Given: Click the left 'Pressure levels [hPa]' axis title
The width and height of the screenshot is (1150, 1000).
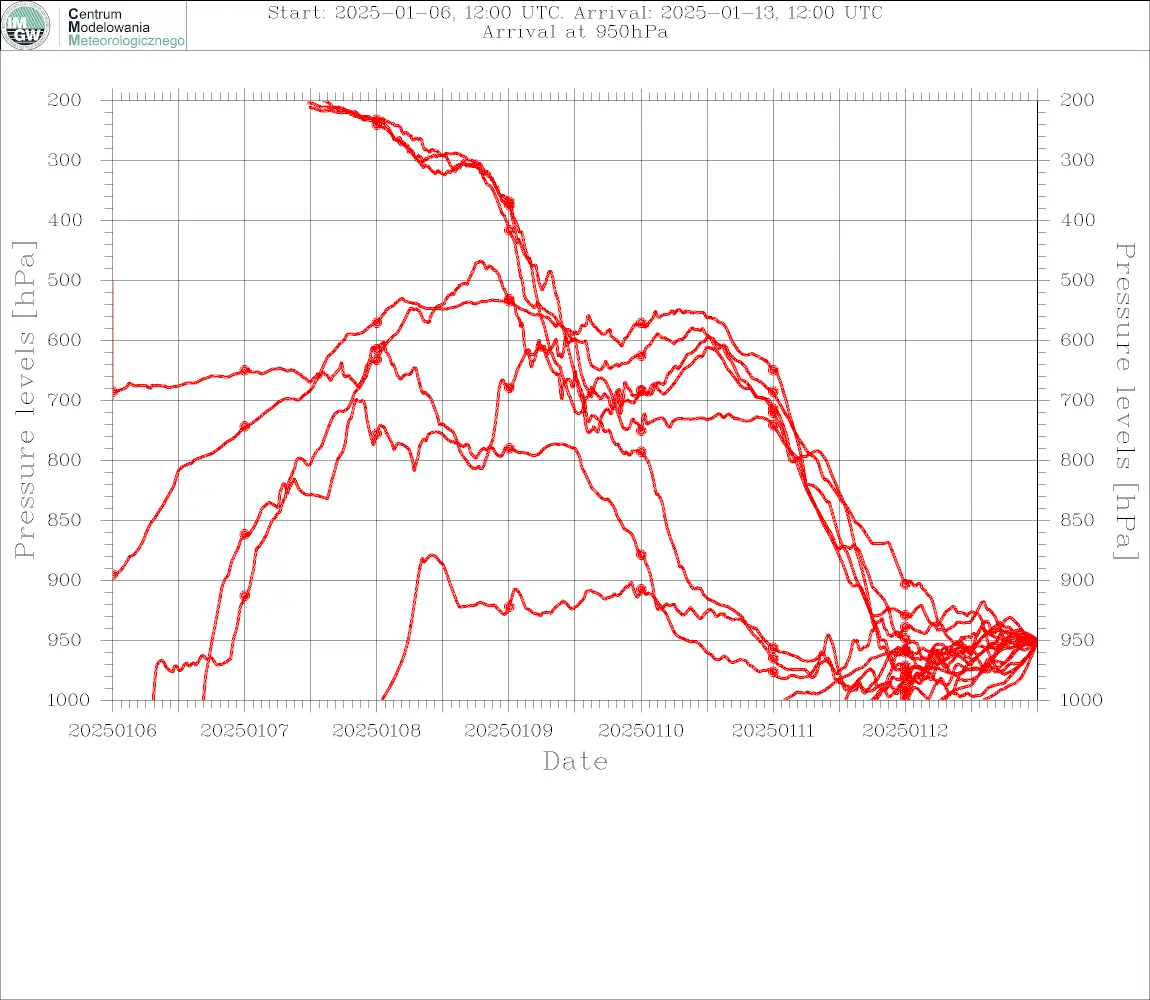Looking at the screenshot, I should [24, 400].
